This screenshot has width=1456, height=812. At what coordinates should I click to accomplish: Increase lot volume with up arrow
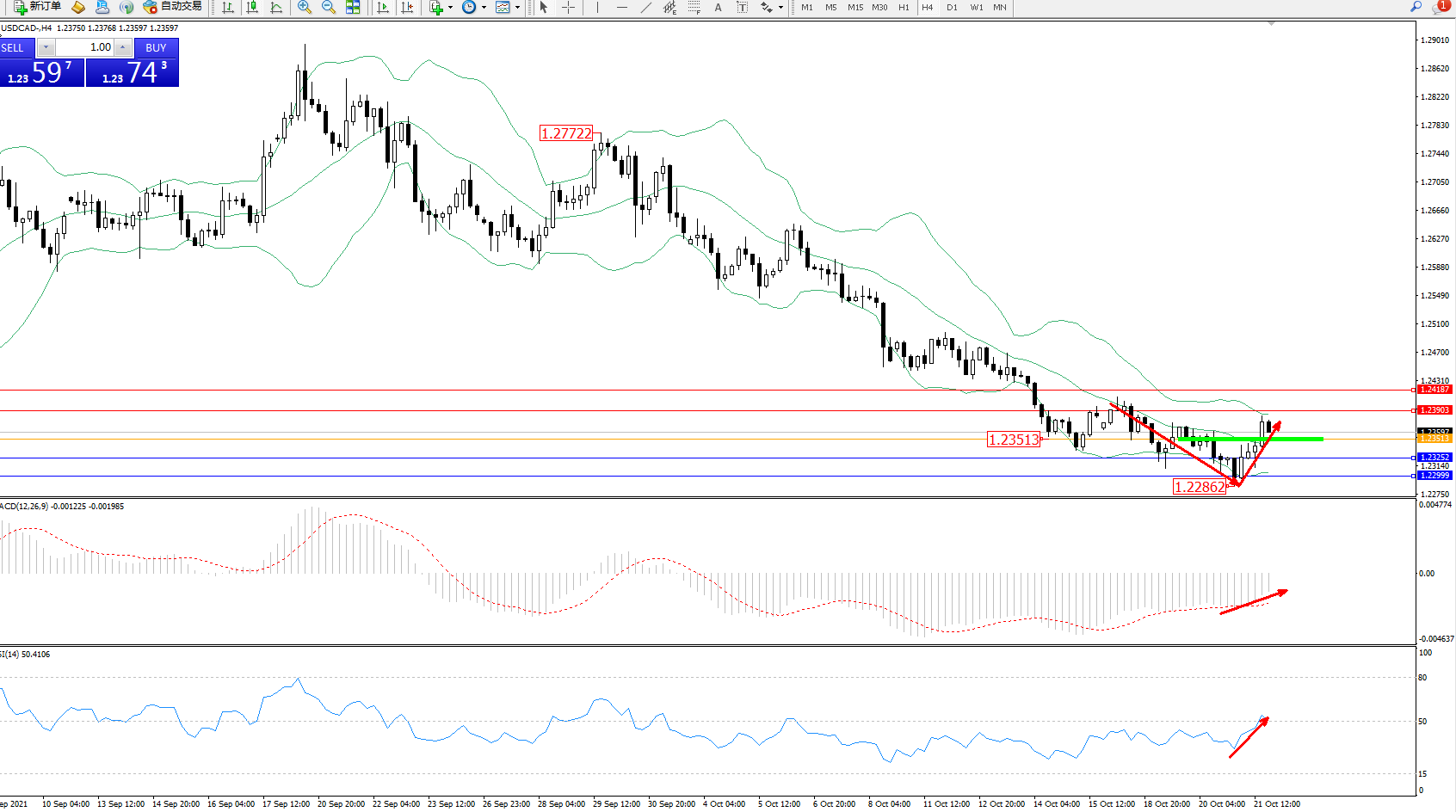[x=123, y=47]
